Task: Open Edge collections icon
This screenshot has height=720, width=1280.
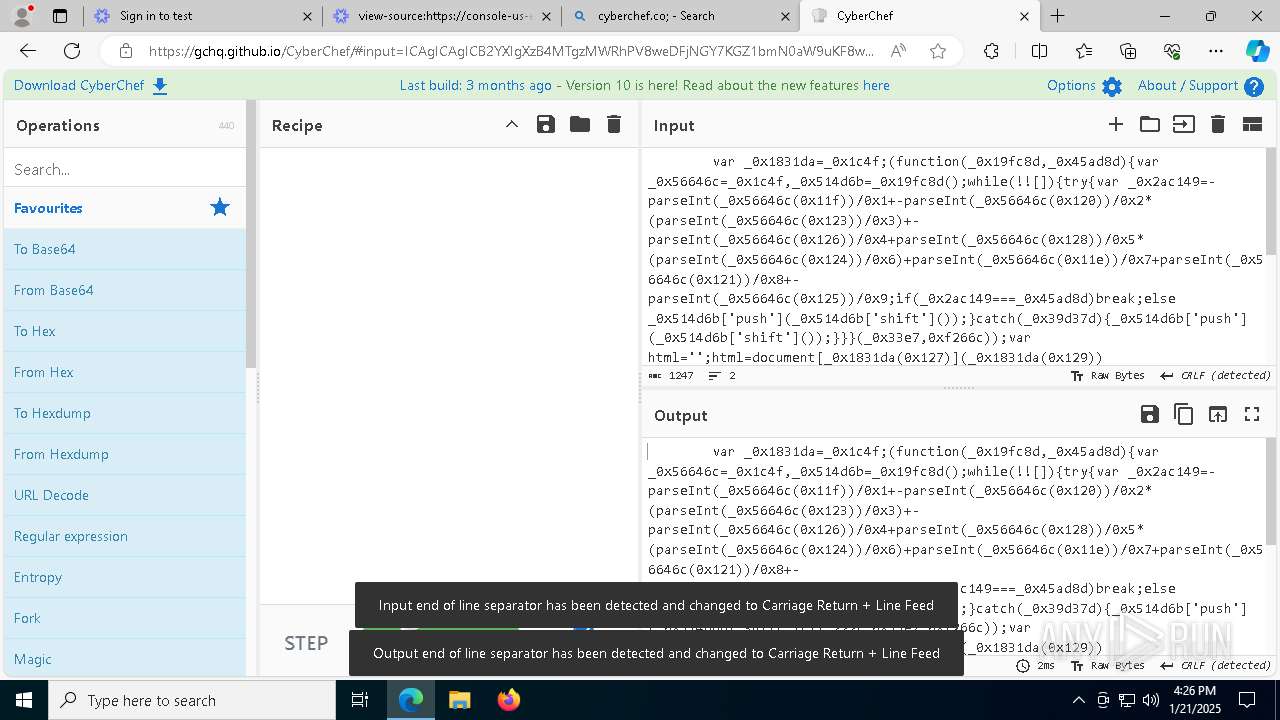Action: point(1128,51)
